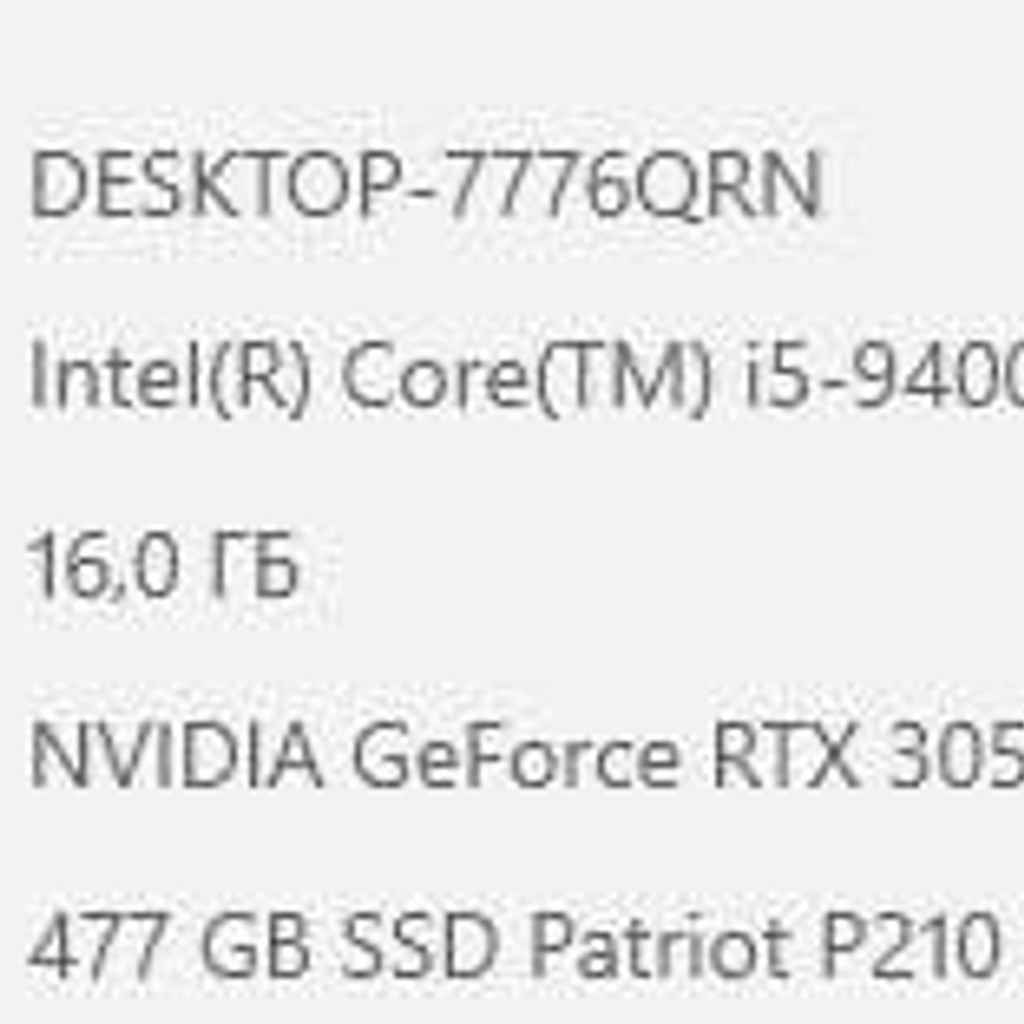The width and height of the screenshot is (1024, 1024).
Task: Select the 477 GB SSD storage line
Action: 514,946
